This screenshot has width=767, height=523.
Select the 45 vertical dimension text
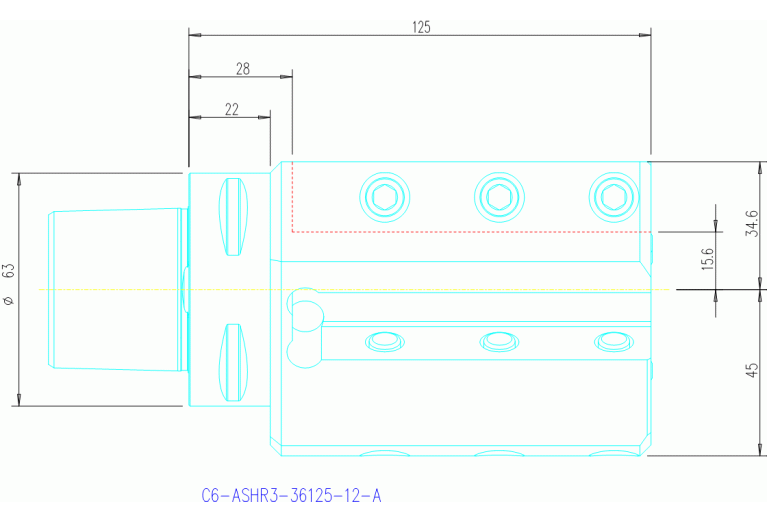point(752,371)
